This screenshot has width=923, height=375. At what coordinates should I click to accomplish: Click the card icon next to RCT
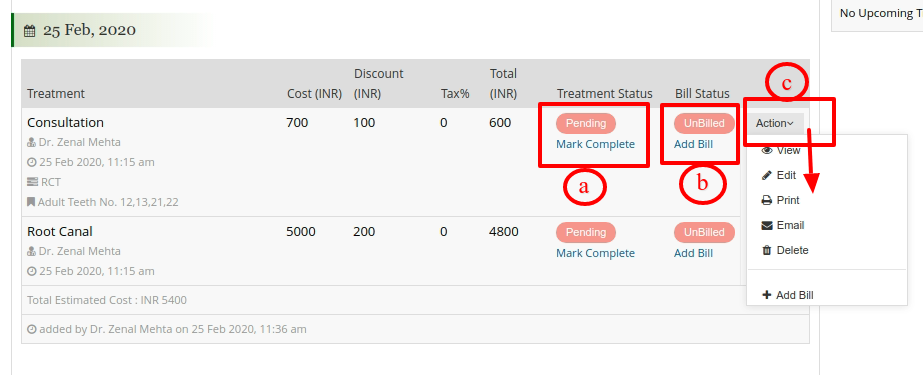tap(32, 182)
